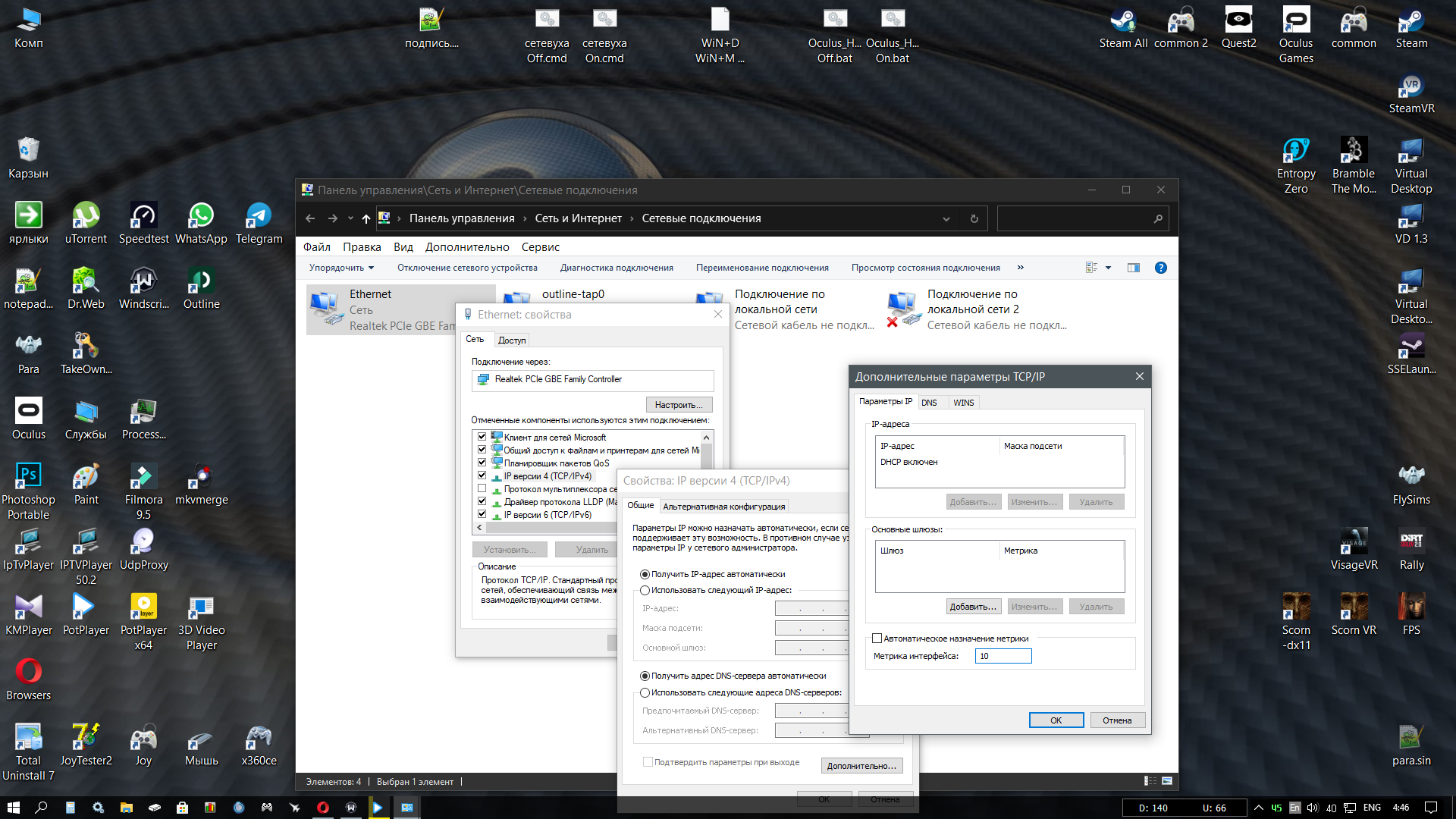
Task: Toggle the preview pane icon
Action: (x=1134, y=268)
